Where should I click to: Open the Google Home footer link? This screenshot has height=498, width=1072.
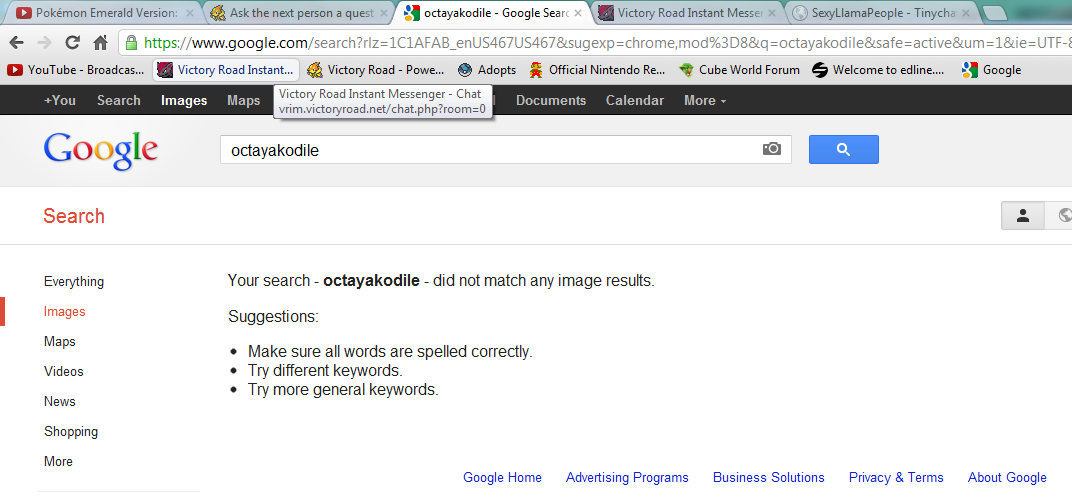(x=502, y=477)
